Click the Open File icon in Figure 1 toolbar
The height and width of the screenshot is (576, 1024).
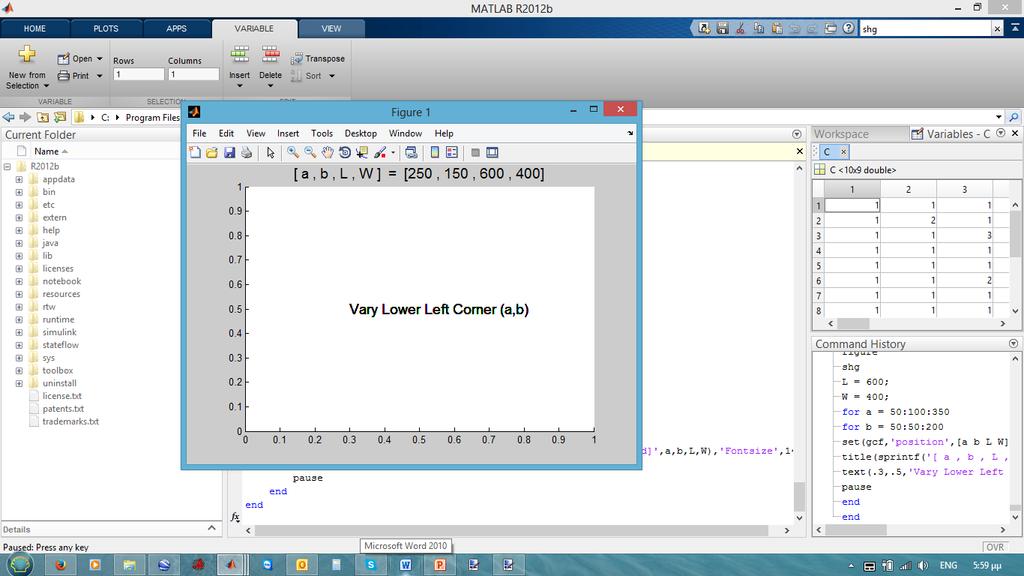point(212,152)
